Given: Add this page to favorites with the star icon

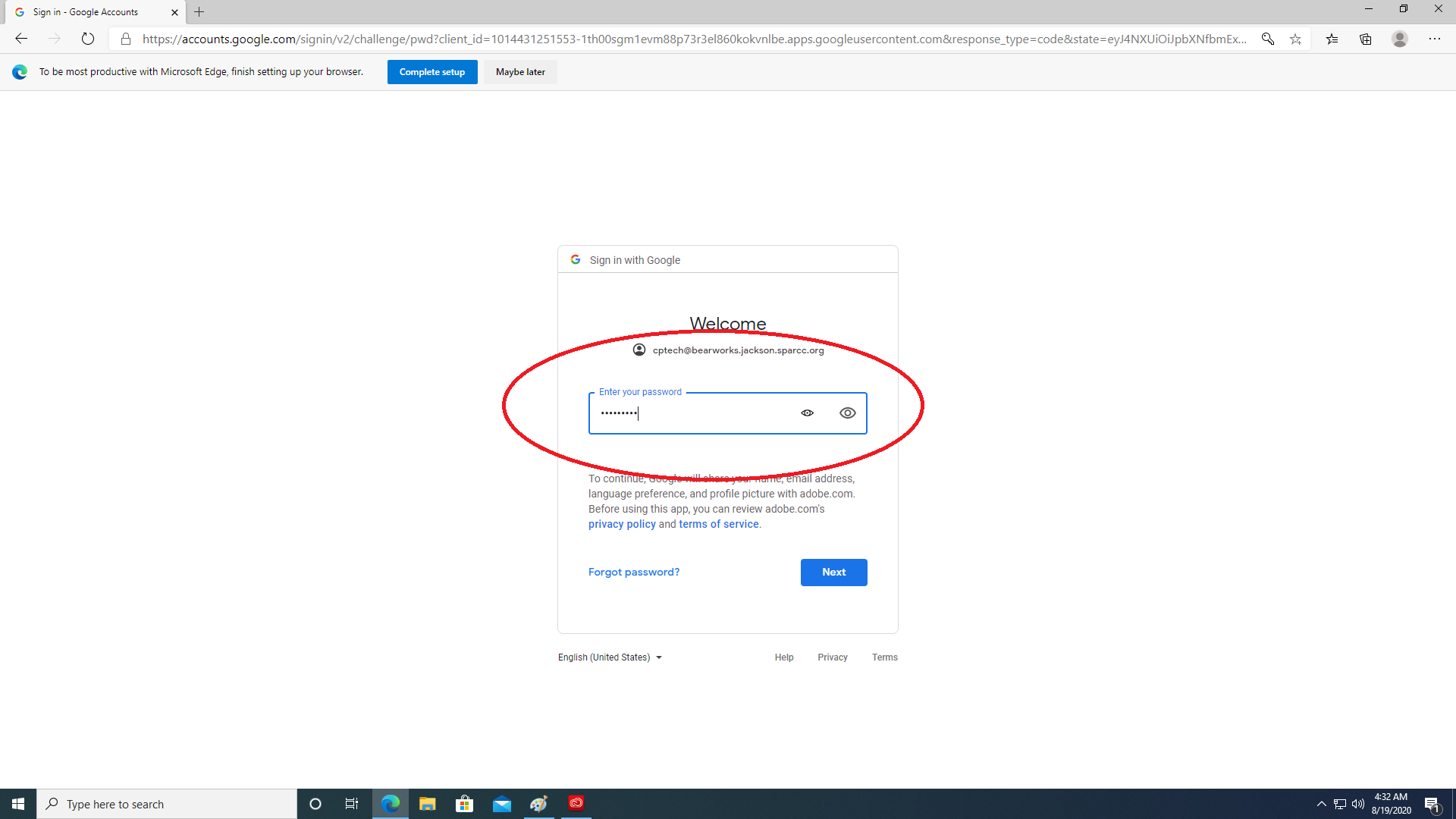Looking at the screenshot, I should coord(1295,39).
